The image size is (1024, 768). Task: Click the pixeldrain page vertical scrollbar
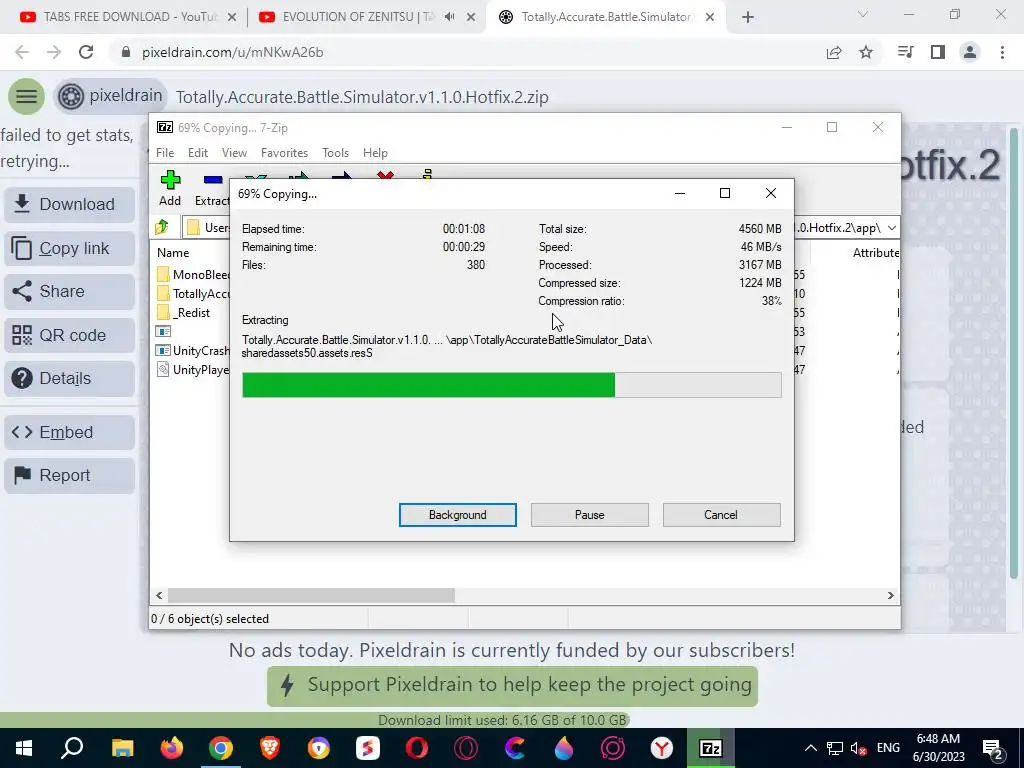click(x=1014, y=353)
